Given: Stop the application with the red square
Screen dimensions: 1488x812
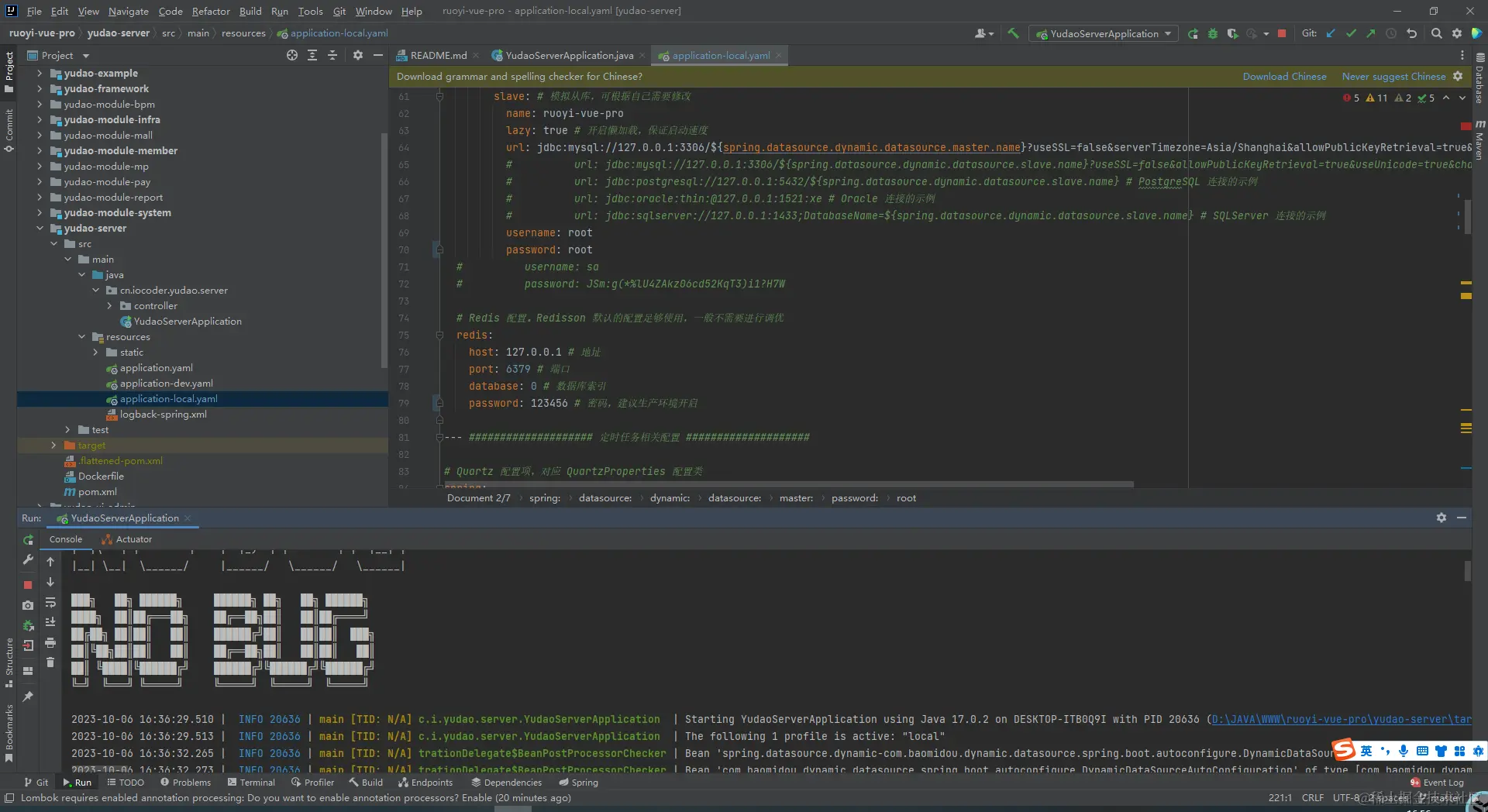Looking at the screenshot, I should click(x=1282, y=33).
